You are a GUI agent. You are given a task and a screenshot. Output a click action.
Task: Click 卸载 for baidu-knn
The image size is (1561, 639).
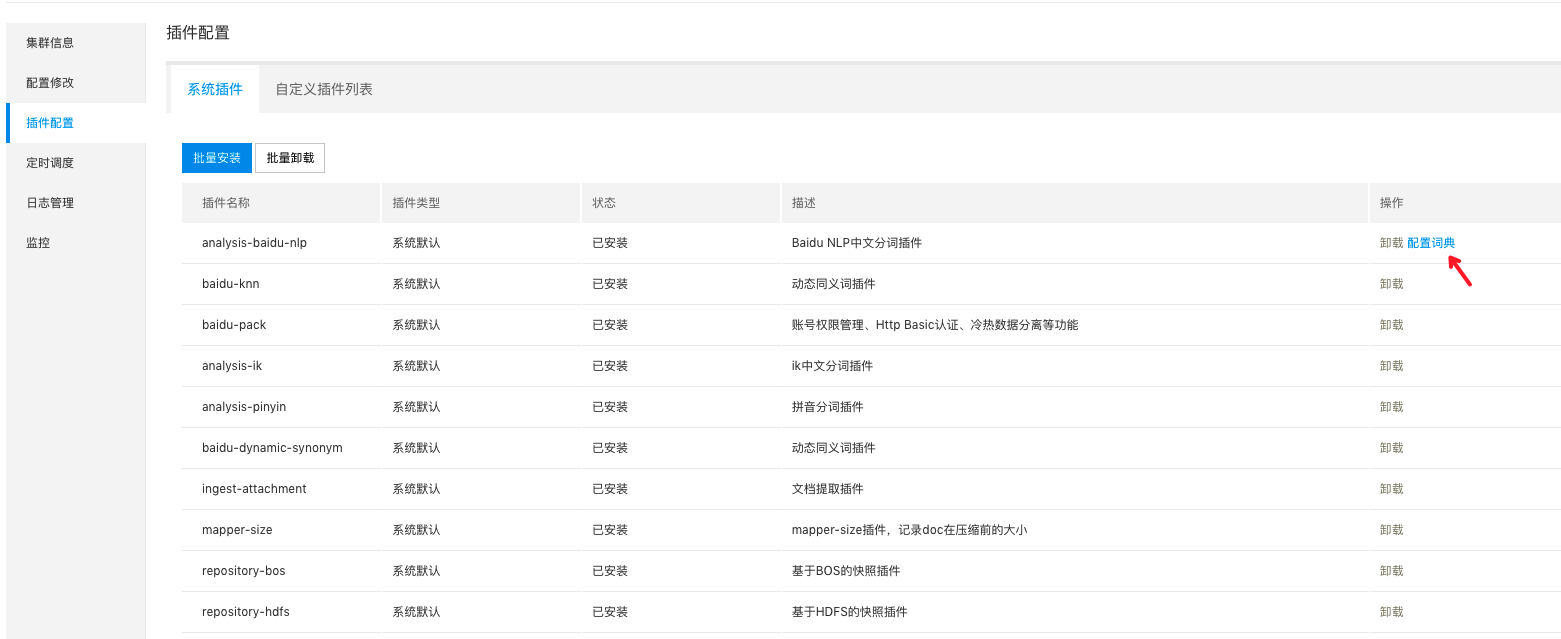(1391, 284)
